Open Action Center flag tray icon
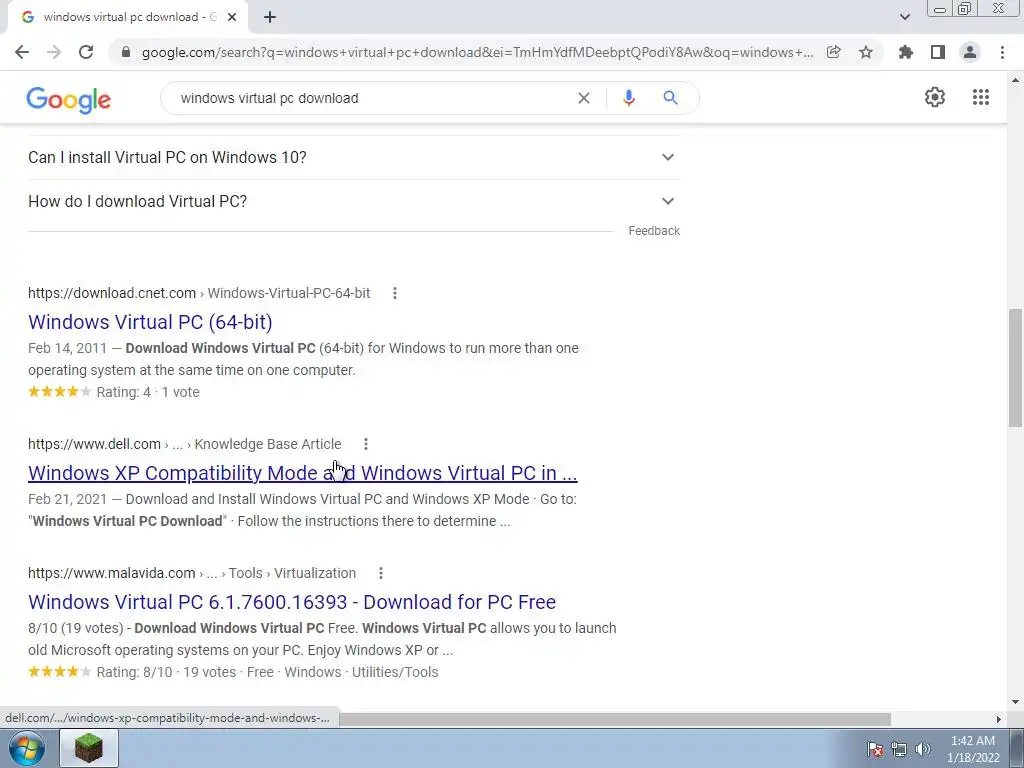Viewport: 1024px width, 768px height. (x=874, y=749)
